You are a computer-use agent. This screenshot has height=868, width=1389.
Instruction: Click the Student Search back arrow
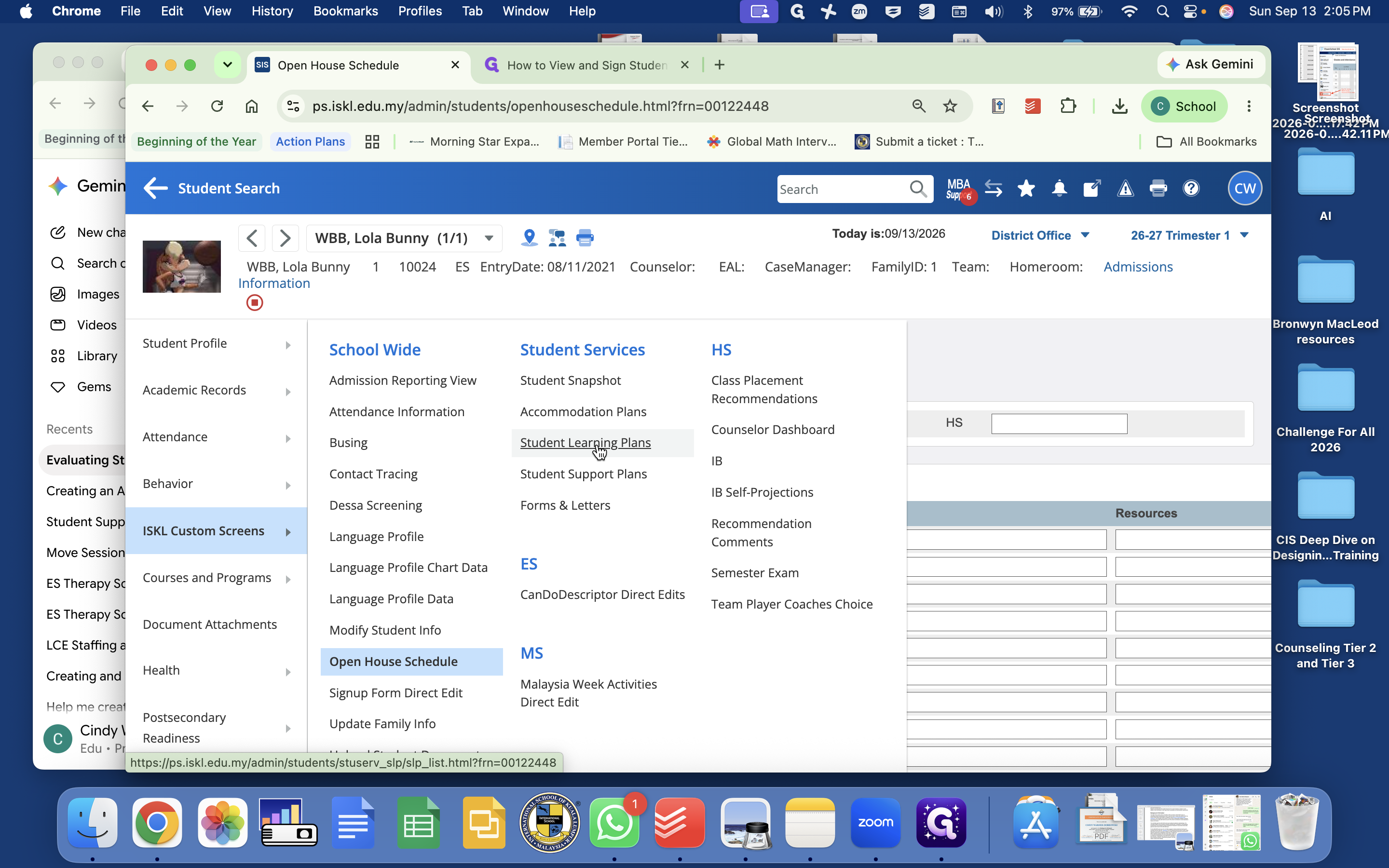[155, 188]
